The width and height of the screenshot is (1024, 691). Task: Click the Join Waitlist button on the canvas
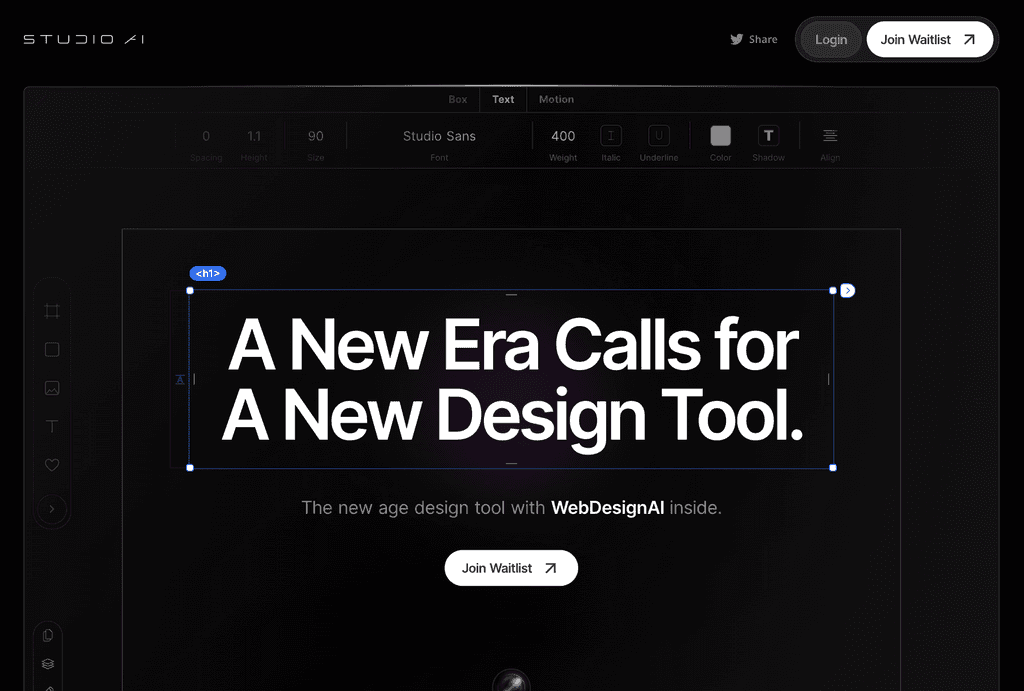point(511,567)
